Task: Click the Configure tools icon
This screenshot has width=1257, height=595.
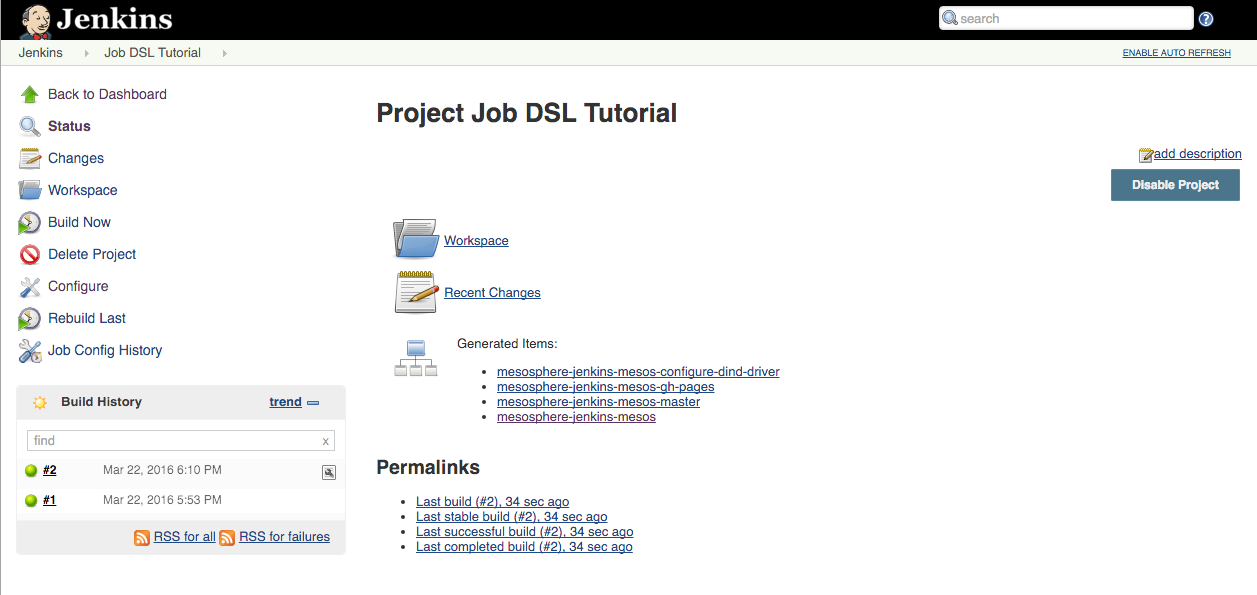Action: point(30,286)
